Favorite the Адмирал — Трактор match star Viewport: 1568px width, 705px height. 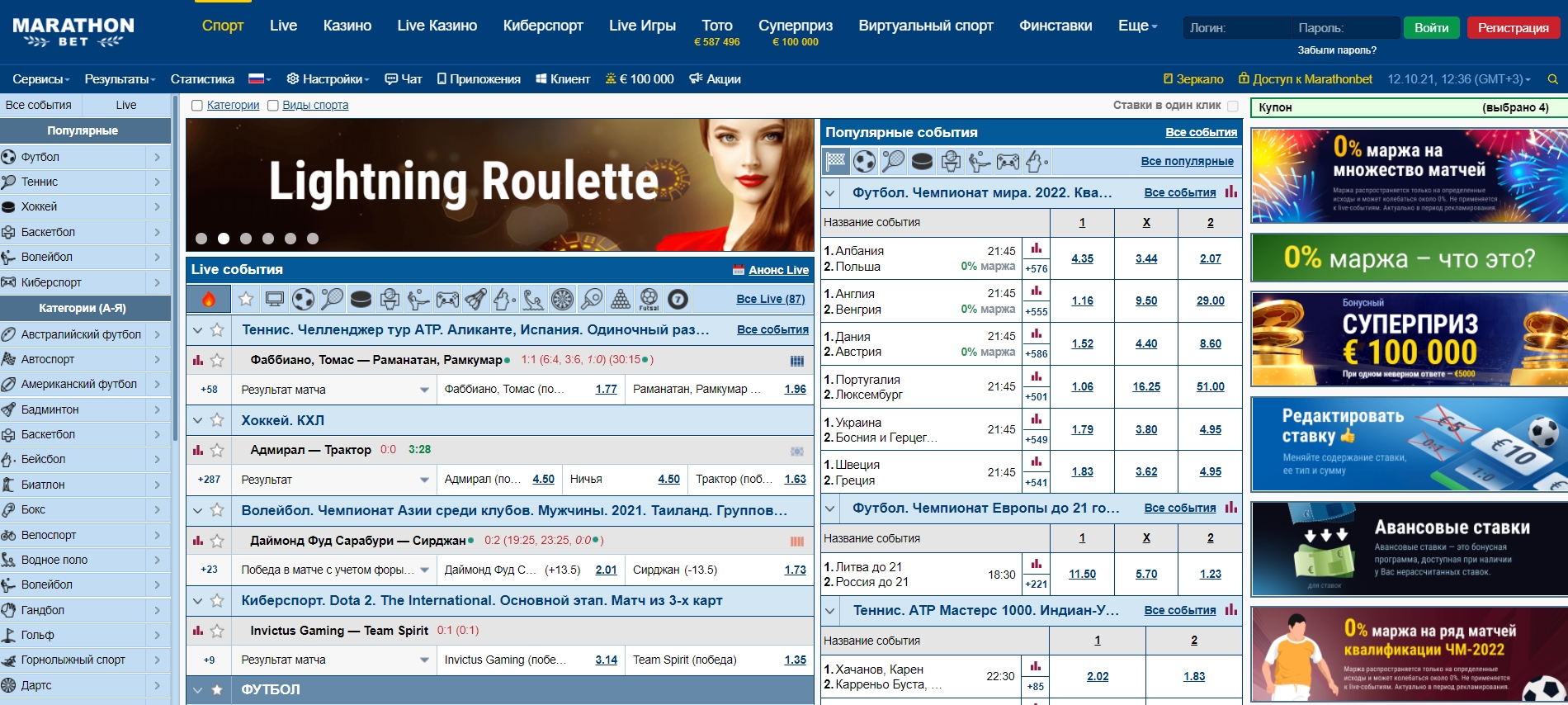pos(217,450)
